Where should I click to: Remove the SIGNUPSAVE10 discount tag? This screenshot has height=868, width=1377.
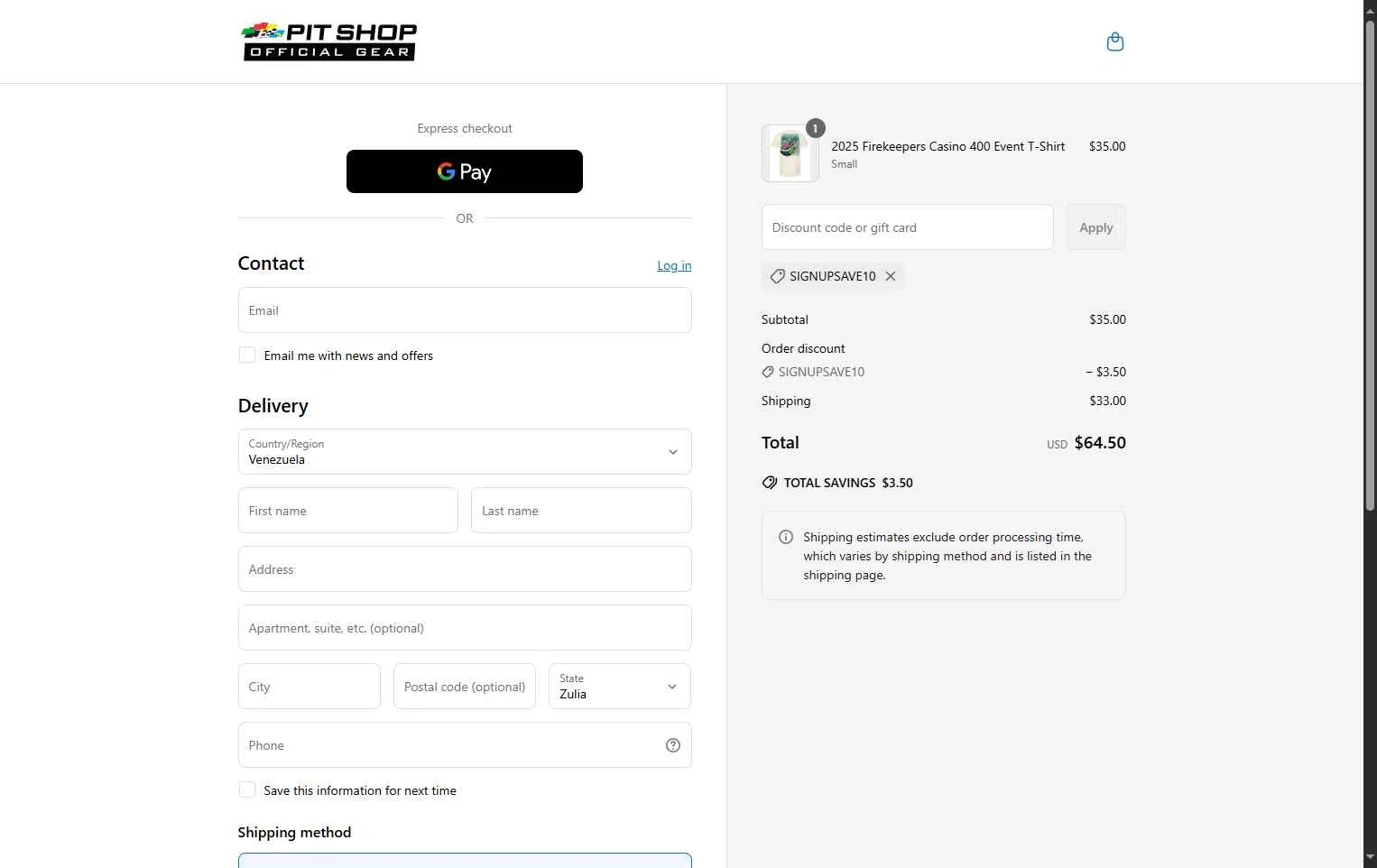click(891, 276)
